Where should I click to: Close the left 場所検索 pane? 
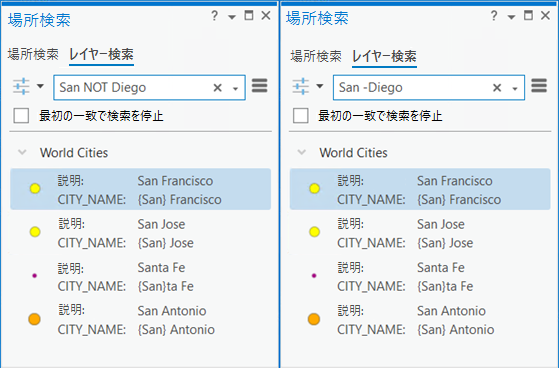(266, 15)
